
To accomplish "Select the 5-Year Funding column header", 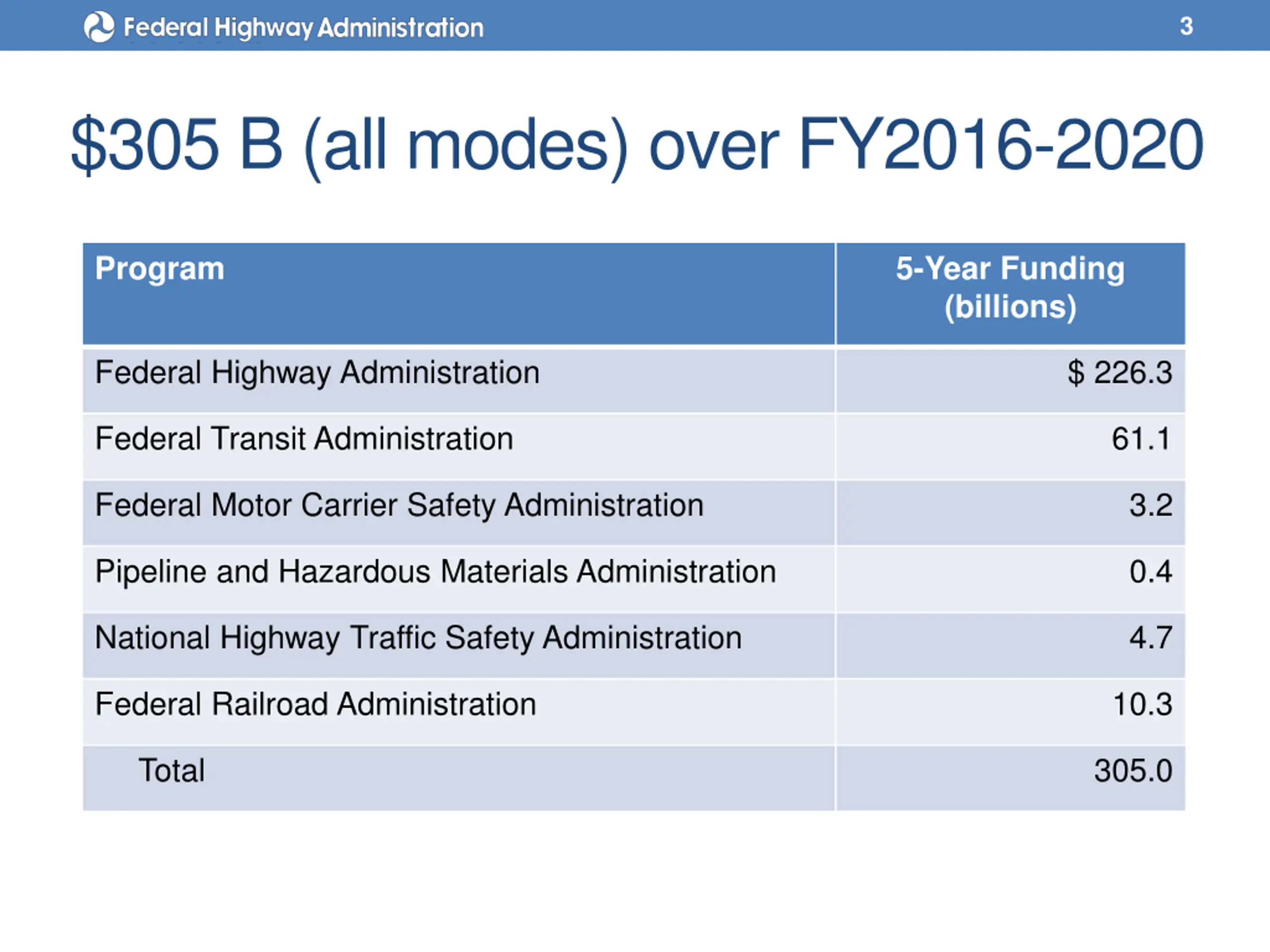I will pos(1010,288).
